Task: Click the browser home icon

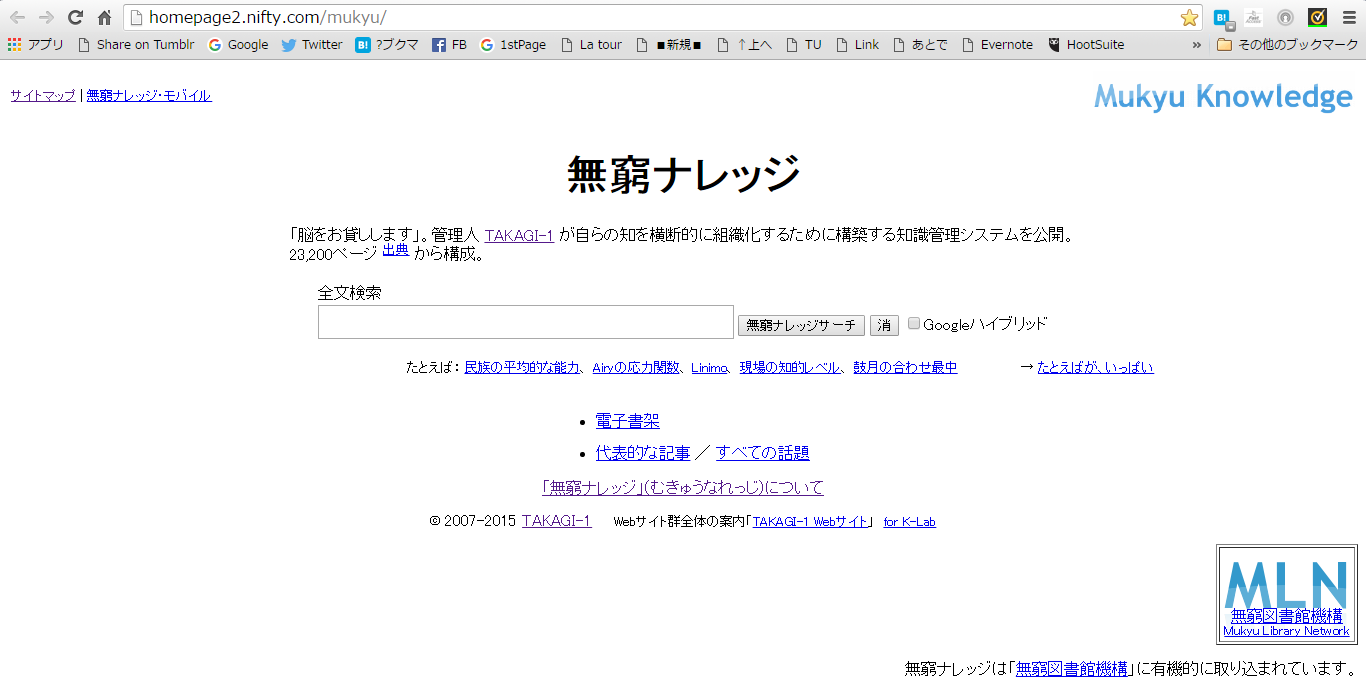Action: coord(104,17)
